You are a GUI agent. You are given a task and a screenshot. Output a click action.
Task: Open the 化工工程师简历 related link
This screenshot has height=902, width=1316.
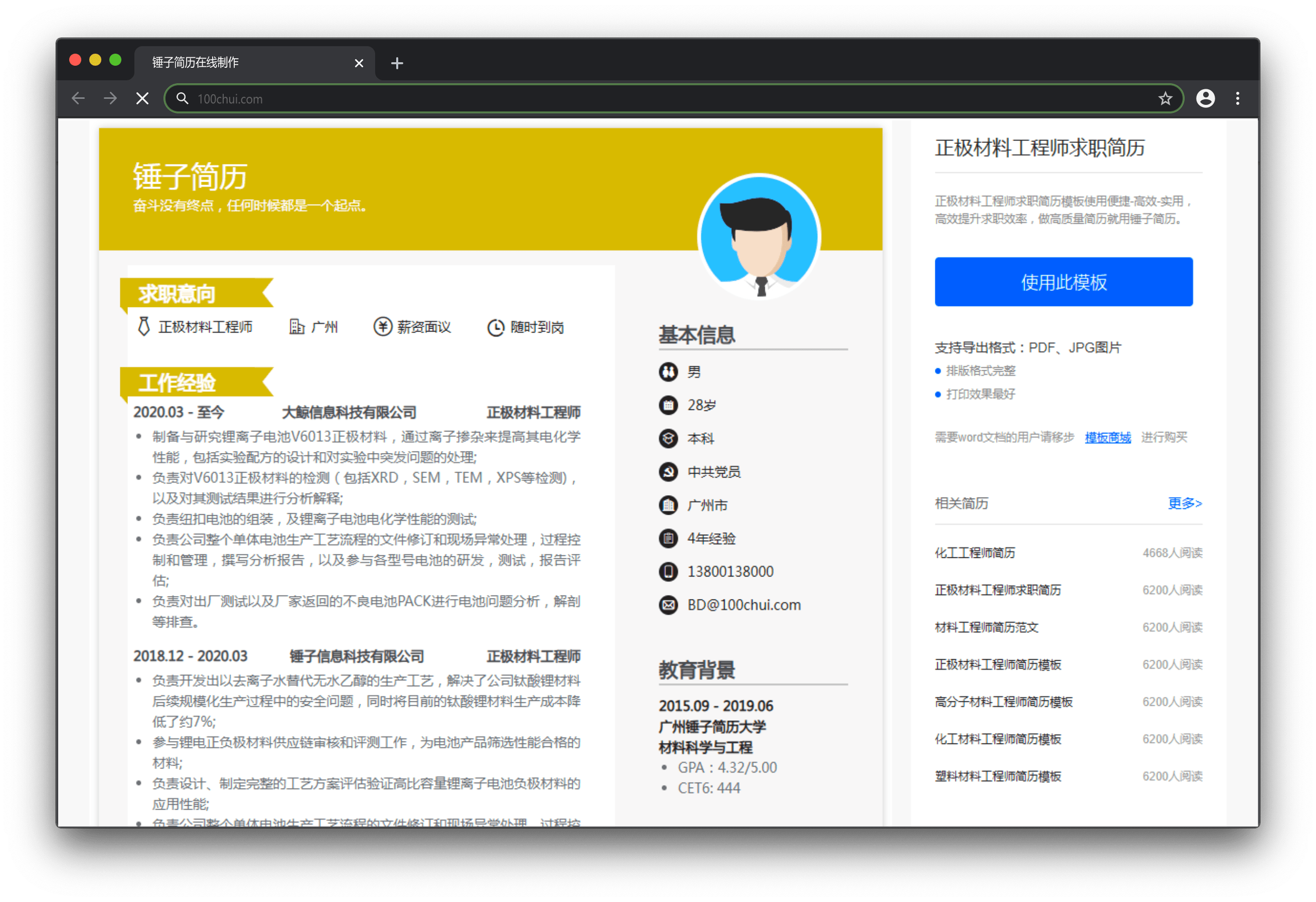pos(974,552)
